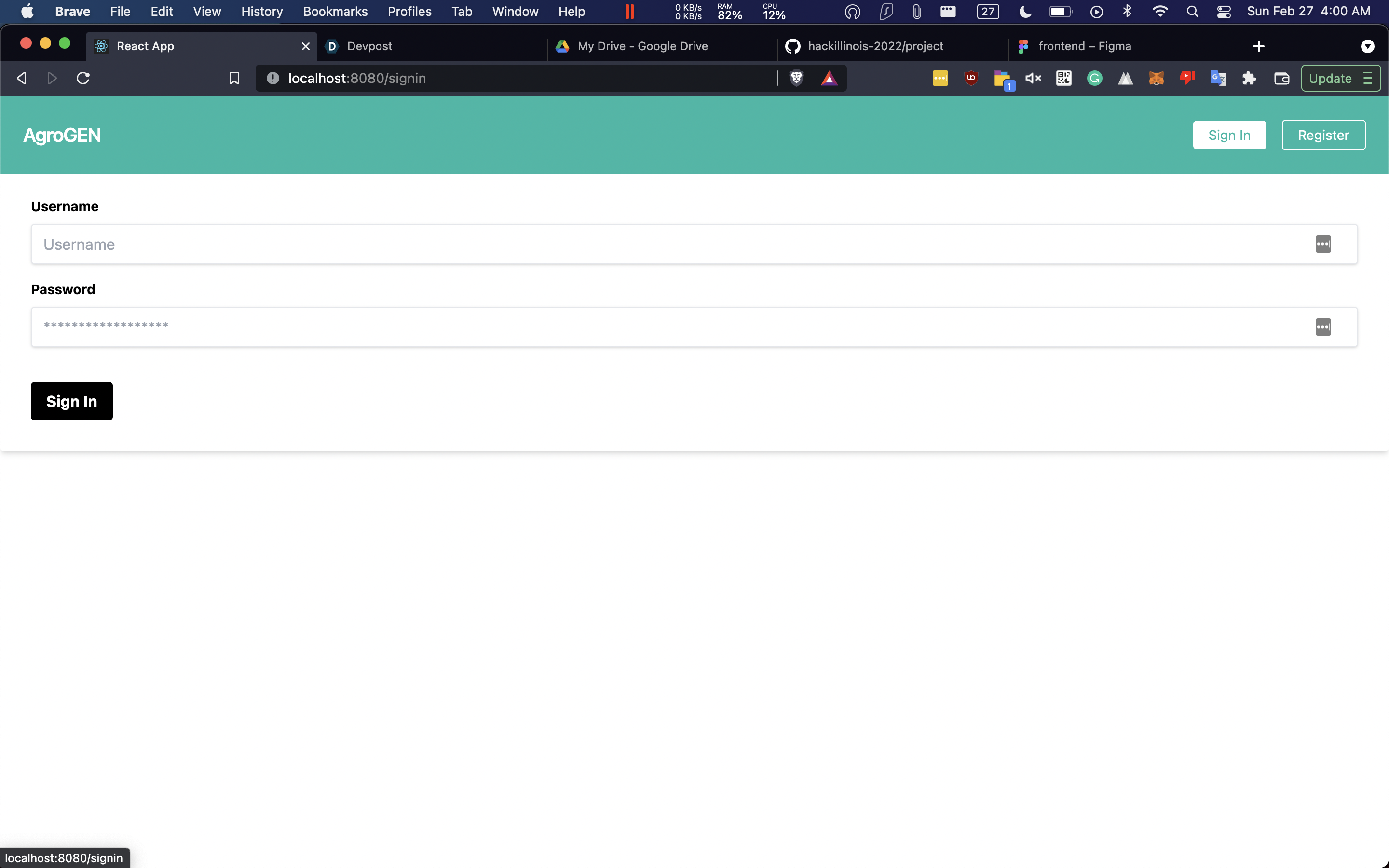1389x868 pixels.
Task: Open the MetaMask fox extension
Action: point(1156,78)
